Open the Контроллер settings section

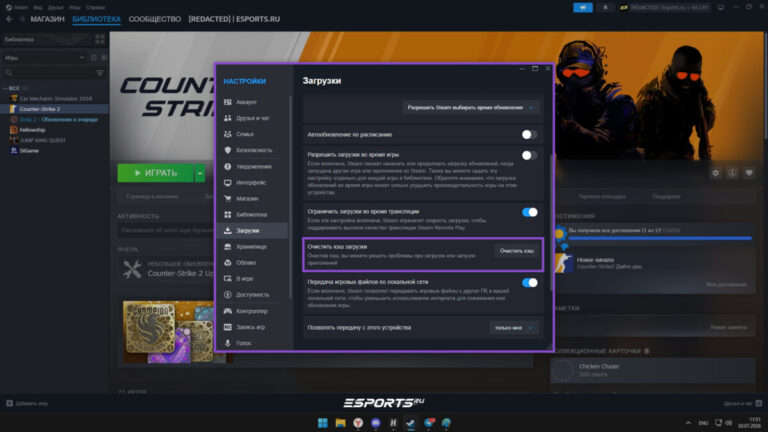(252, 311)
